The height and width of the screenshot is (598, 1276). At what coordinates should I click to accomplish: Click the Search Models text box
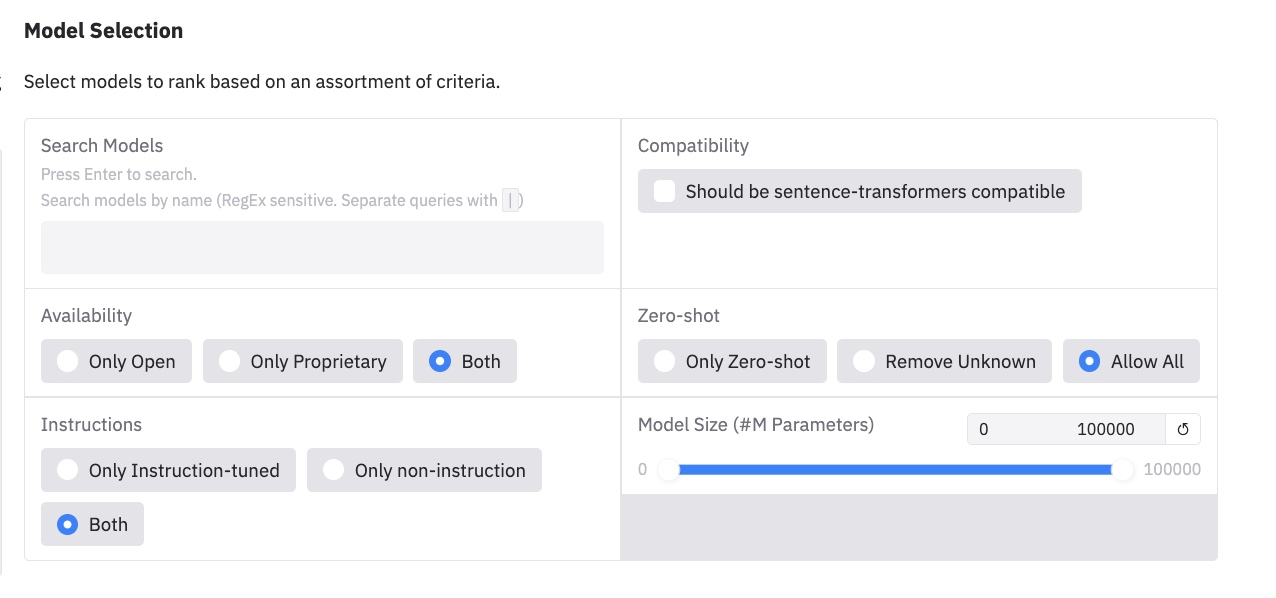pos(322,247)
